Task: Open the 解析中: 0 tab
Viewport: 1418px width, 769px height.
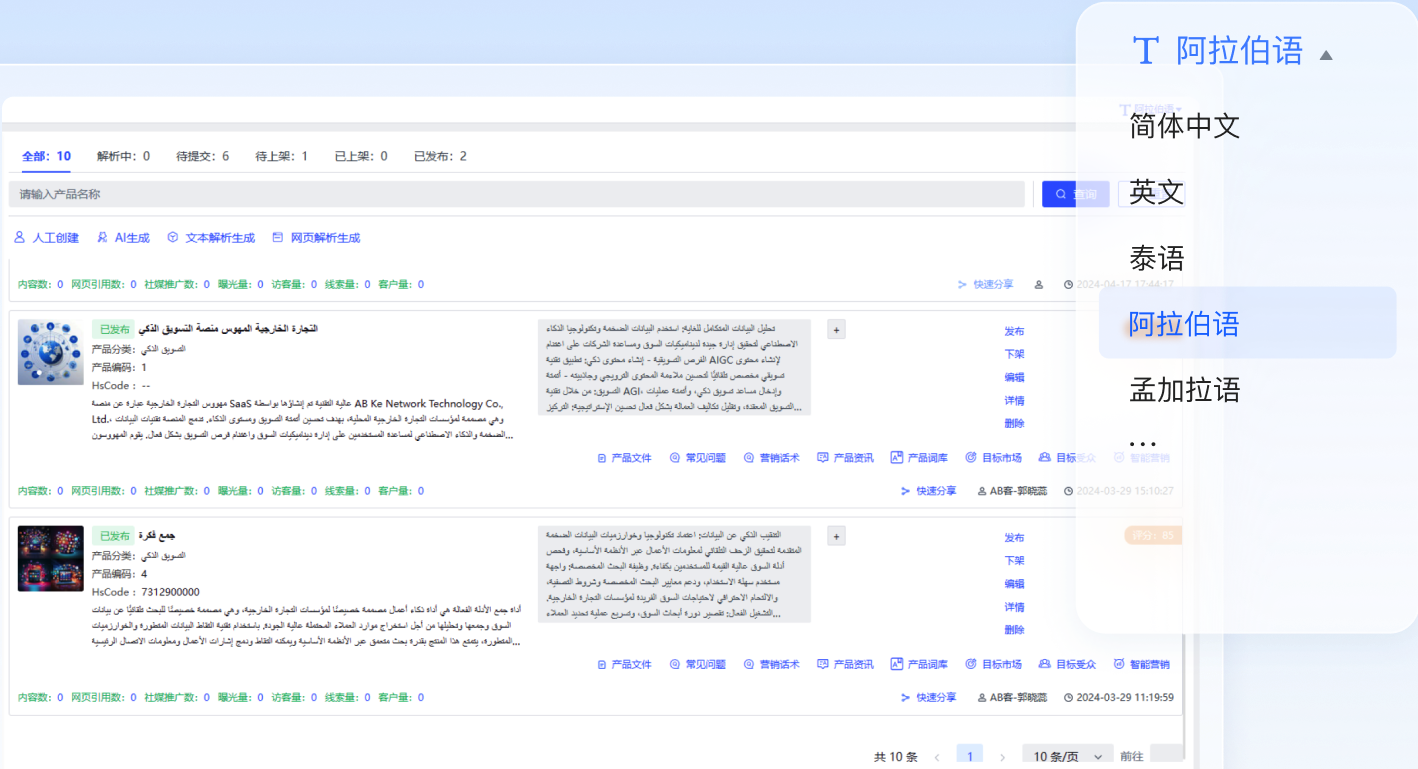Action: click(x=123, y=156)
